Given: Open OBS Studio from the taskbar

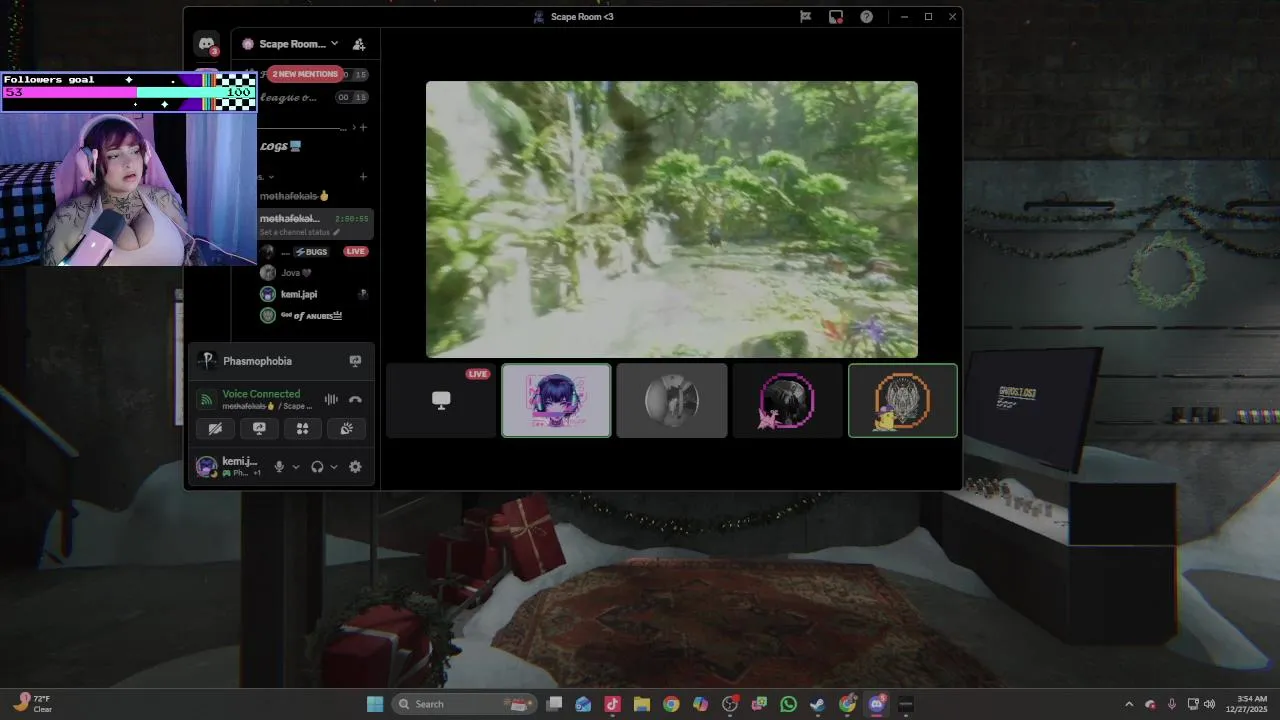Looking at the screenshot, I should (730, 704).
